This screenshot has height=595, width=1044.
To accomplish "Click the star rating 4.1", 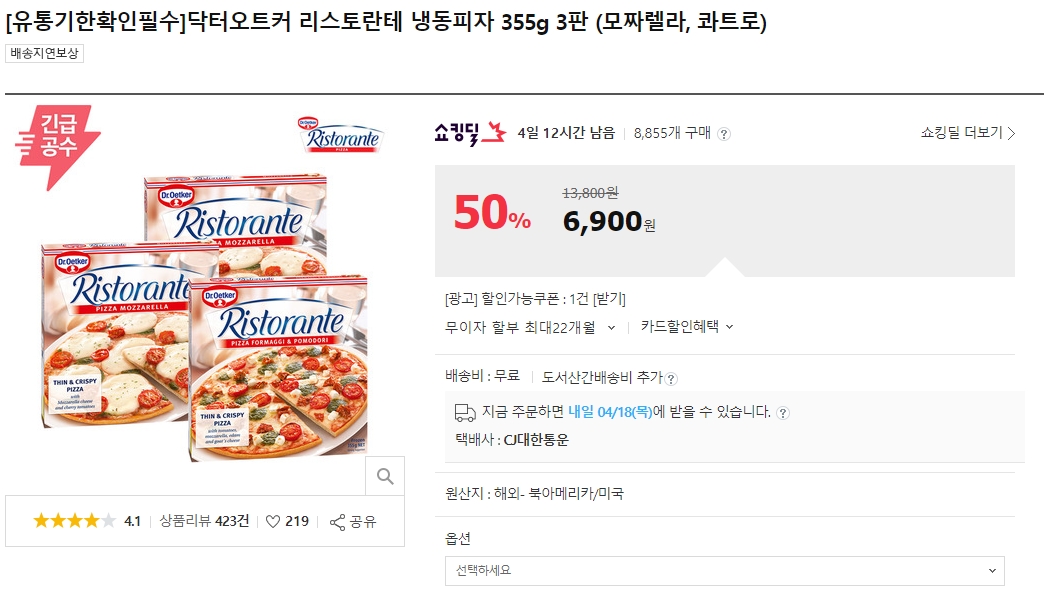I will click(86, 521).
